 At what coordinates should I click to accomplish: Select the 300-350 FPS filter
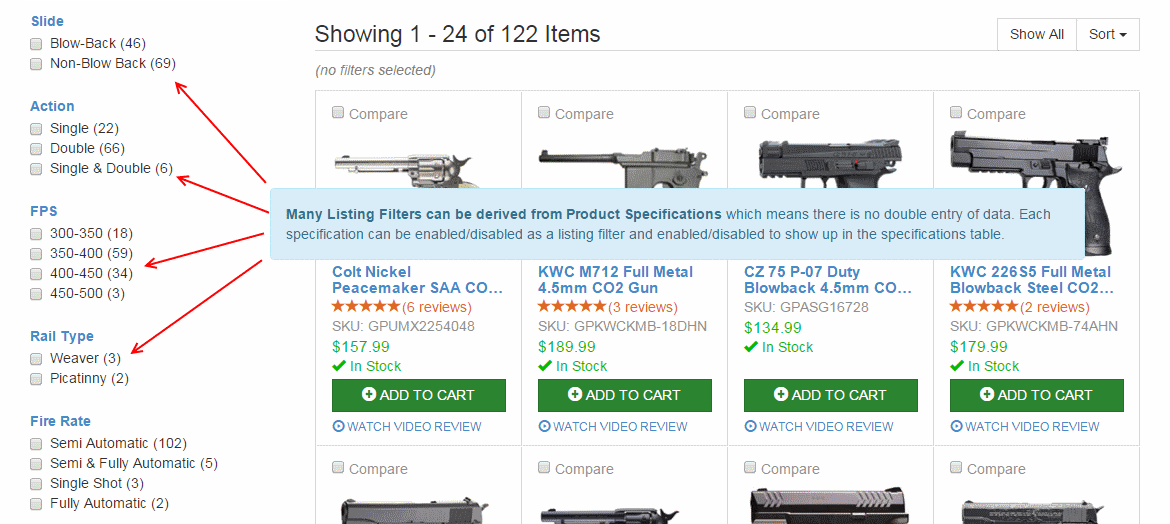36,234
